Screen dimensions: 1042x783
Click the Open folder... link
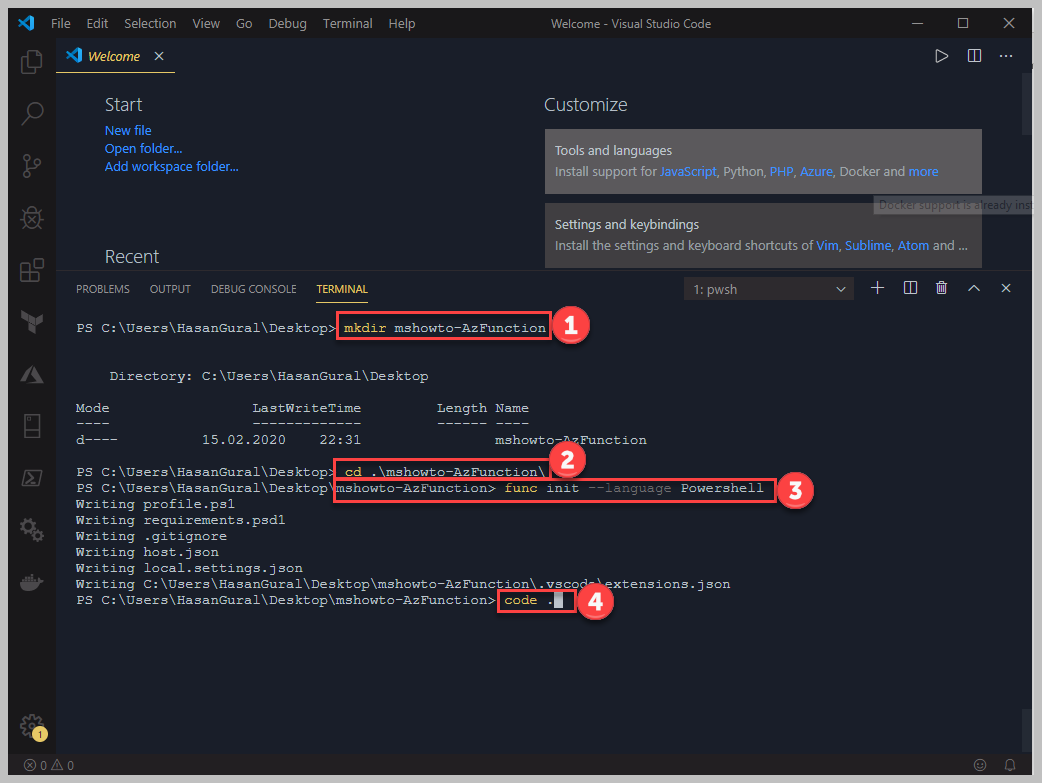coord(143,148)
